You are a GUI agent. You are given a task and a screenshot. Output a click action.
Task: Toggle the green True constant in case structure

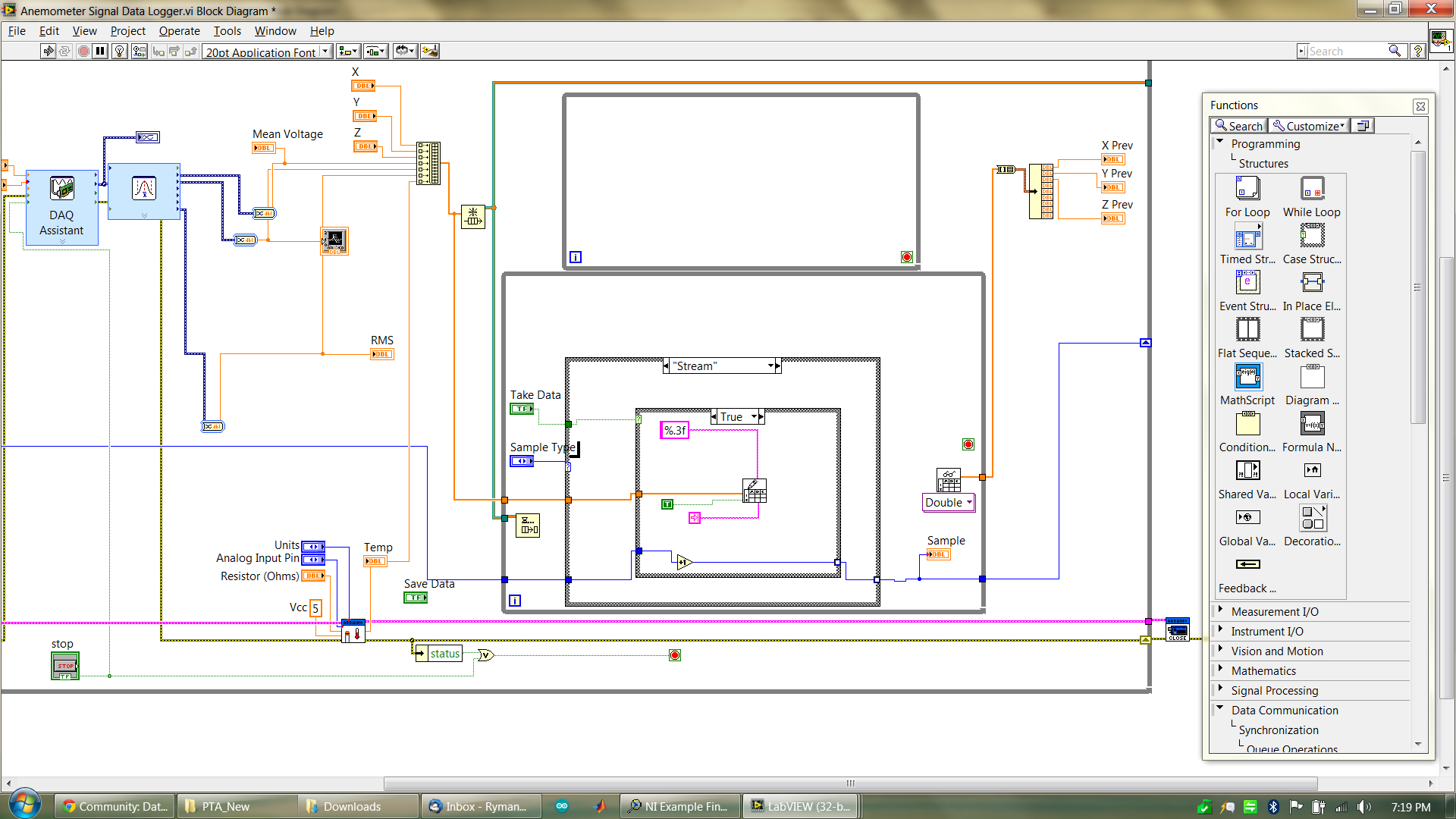(x=667, y=504)
